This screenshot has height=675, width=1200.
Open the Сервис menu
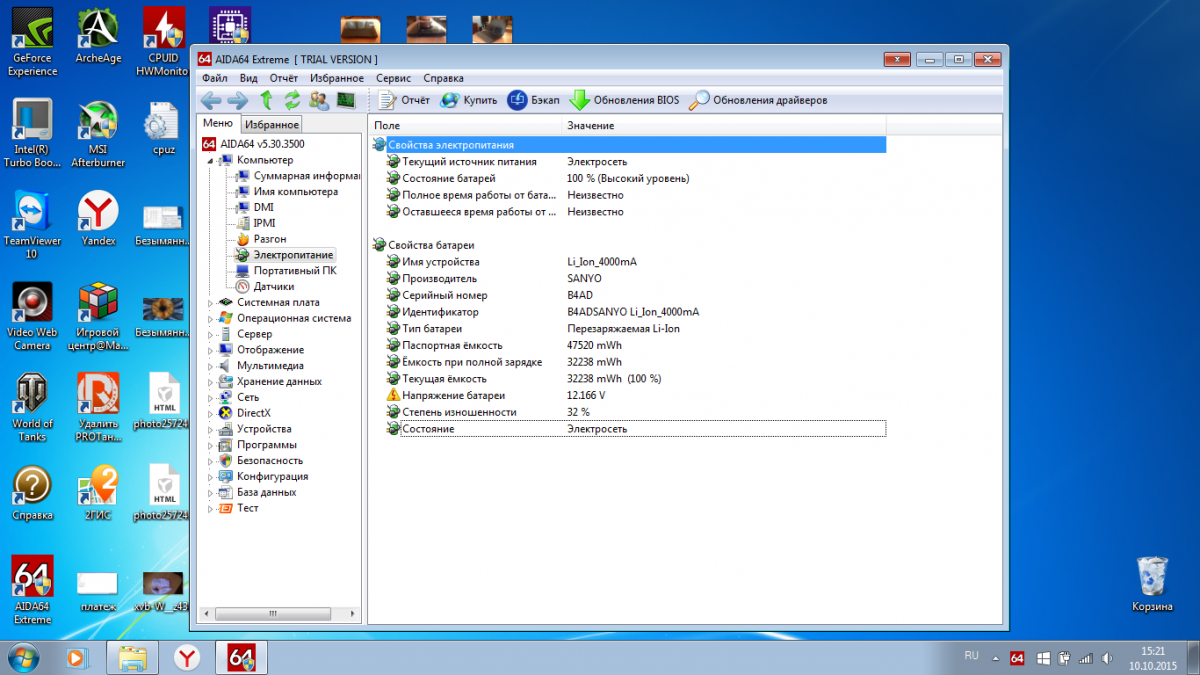click(393, 78)
